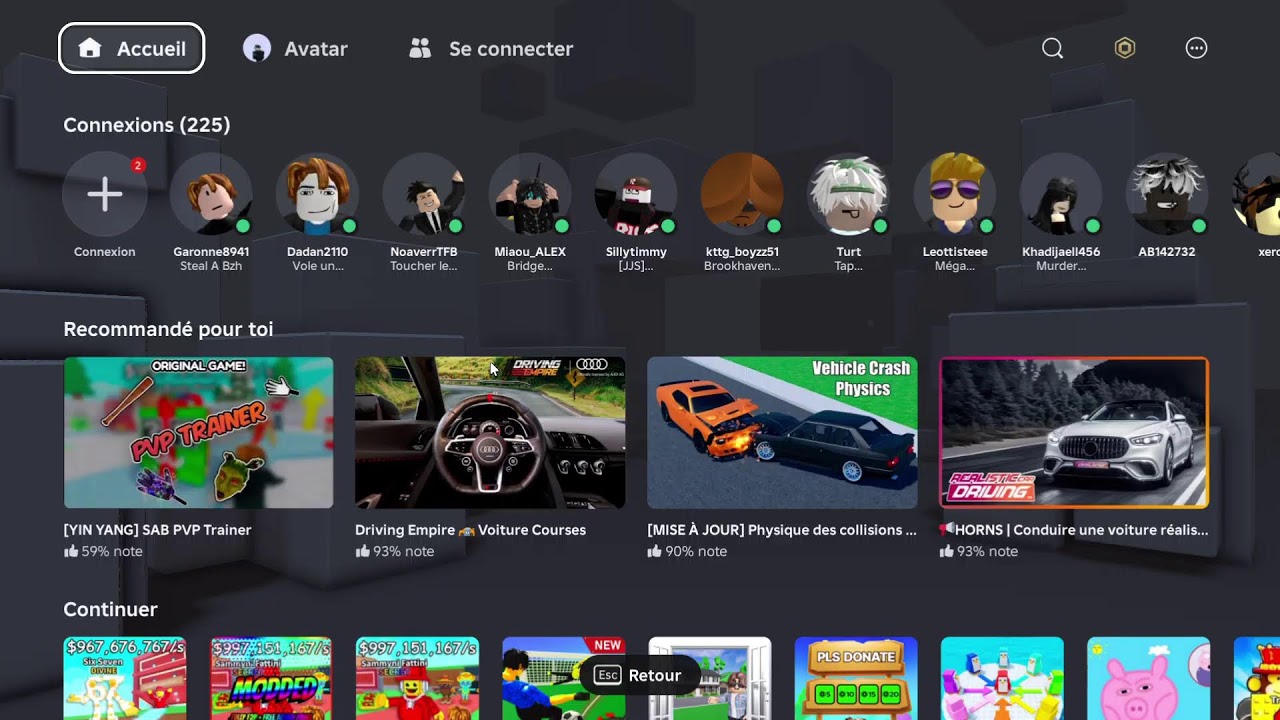Open the PLS DONATE game thumbnail
Screen dimensions: 1280x720
856,678
